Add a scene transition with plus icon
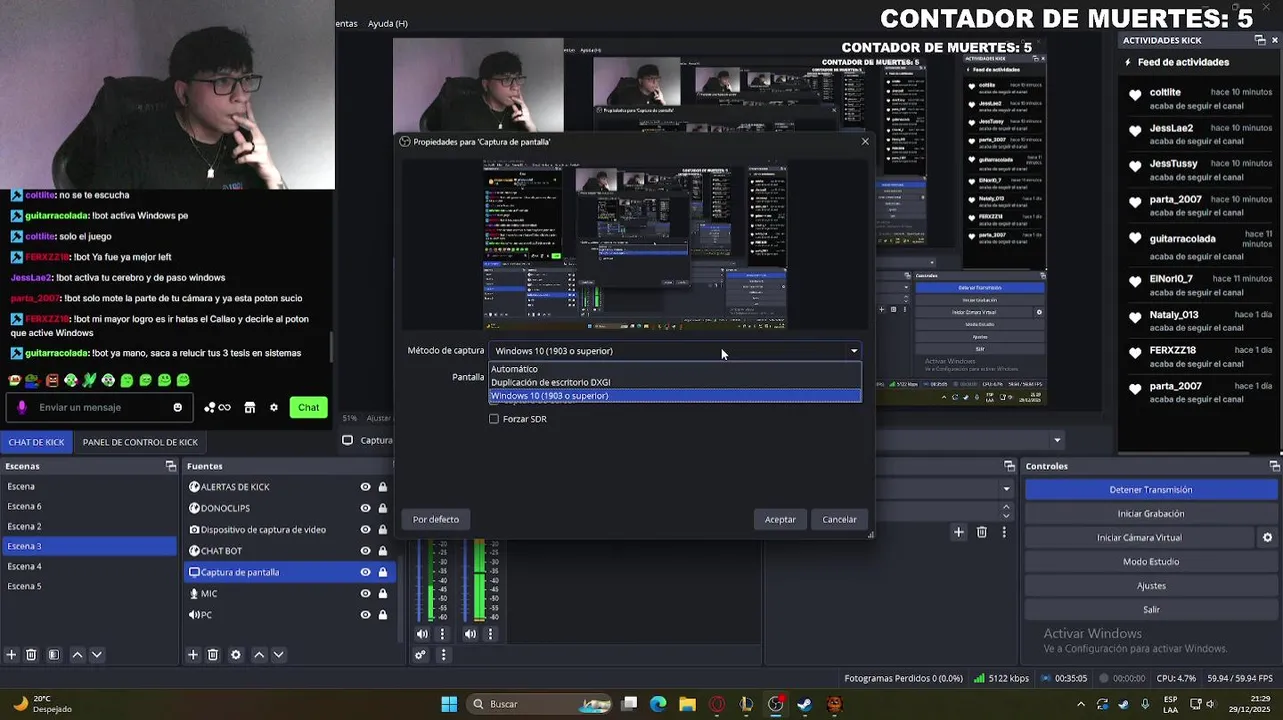 tap(958, 532)
